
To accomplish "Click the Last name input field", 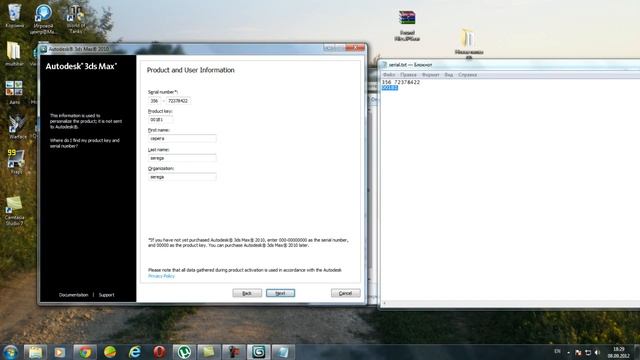I will (182, 158).
